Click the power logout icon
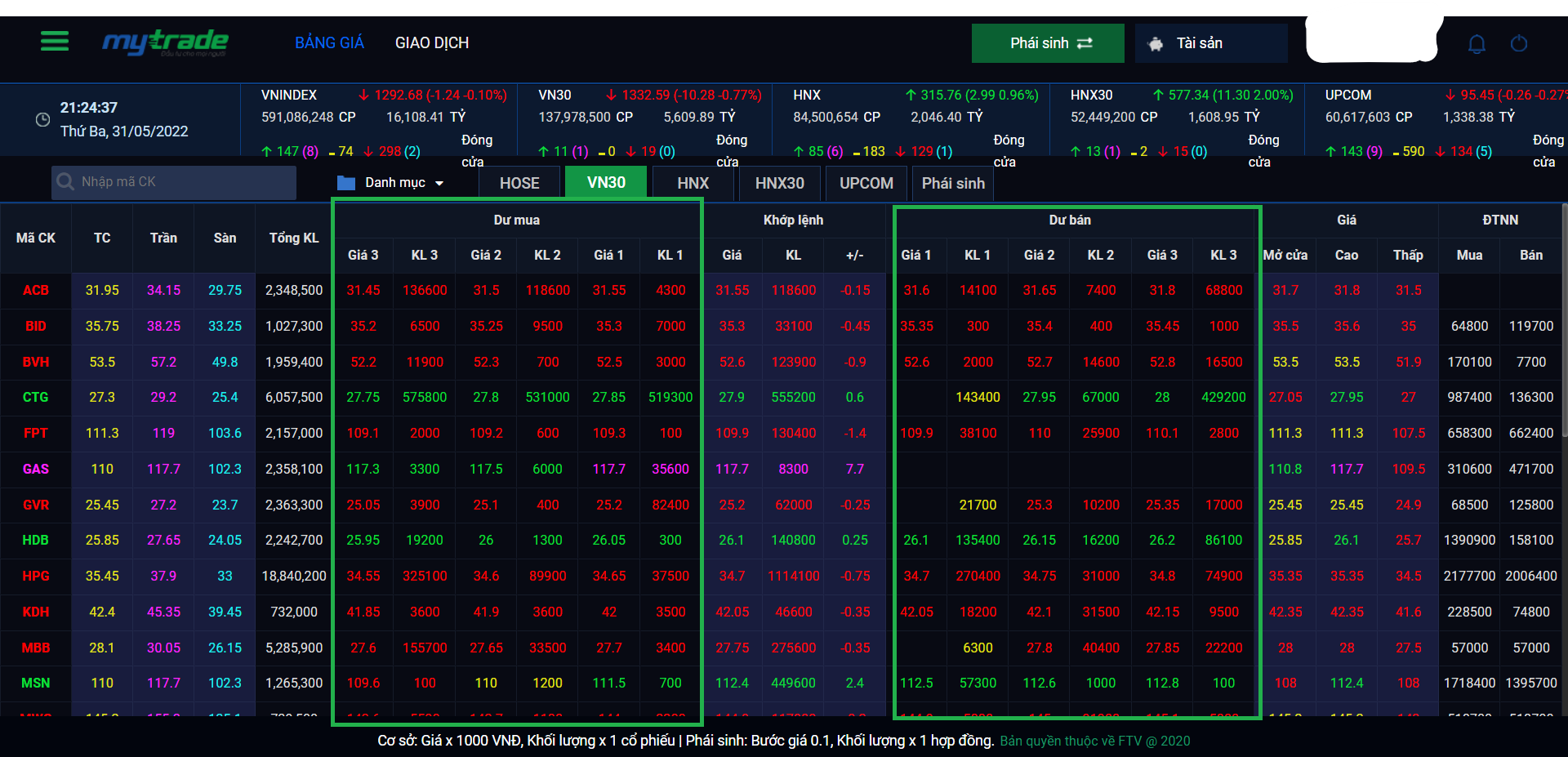This screenshot has width=1568, height=757. 1519,43
